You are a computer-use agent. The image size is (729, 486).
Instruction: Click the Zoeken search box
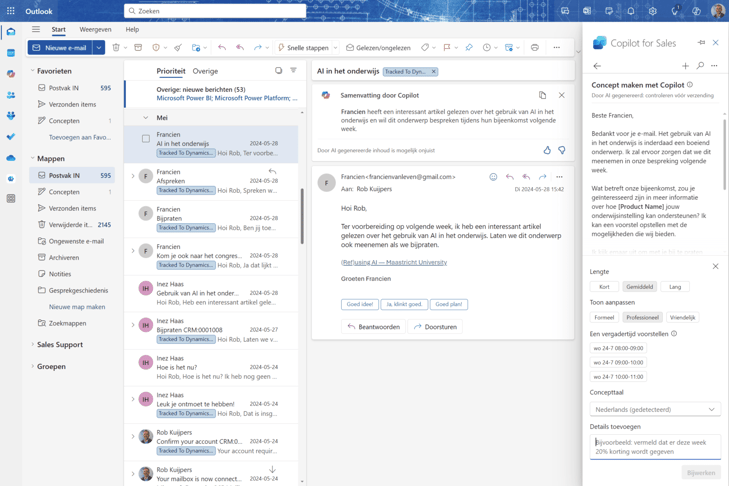[x=215, y=11]
